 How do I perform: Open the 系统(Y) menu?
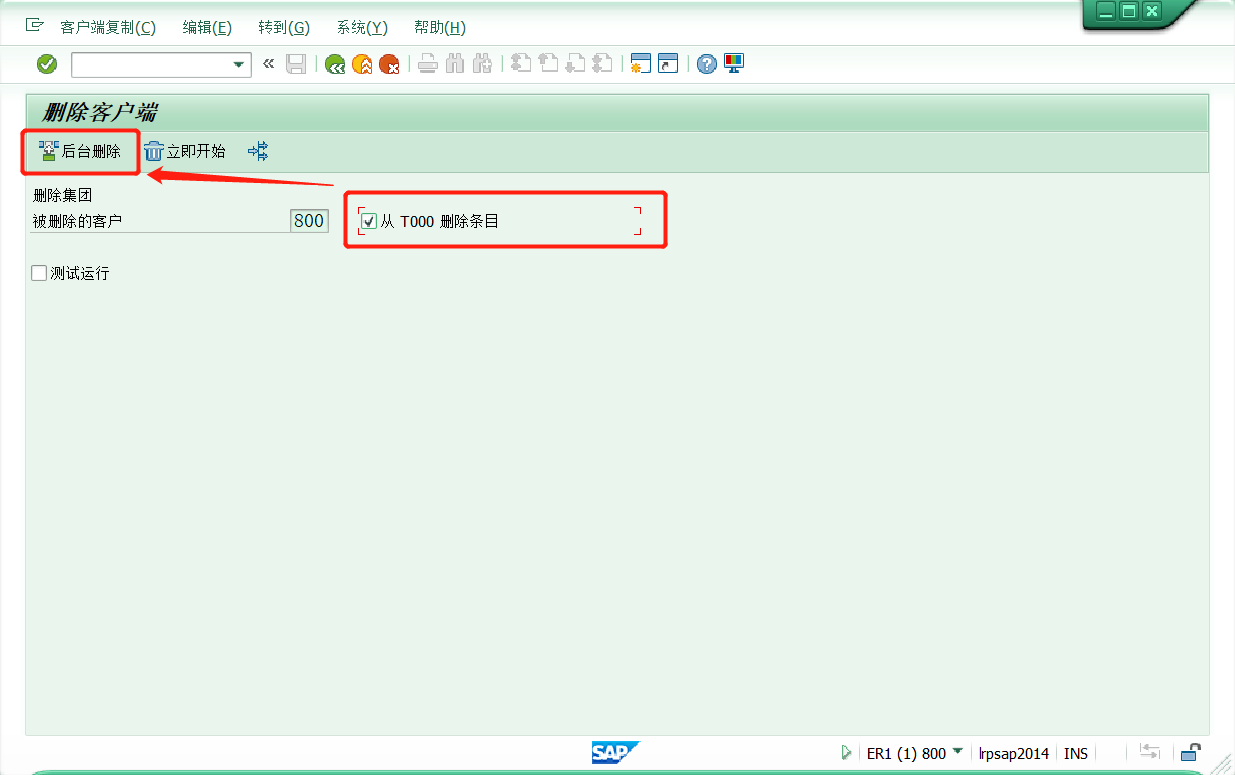[361, 27]
